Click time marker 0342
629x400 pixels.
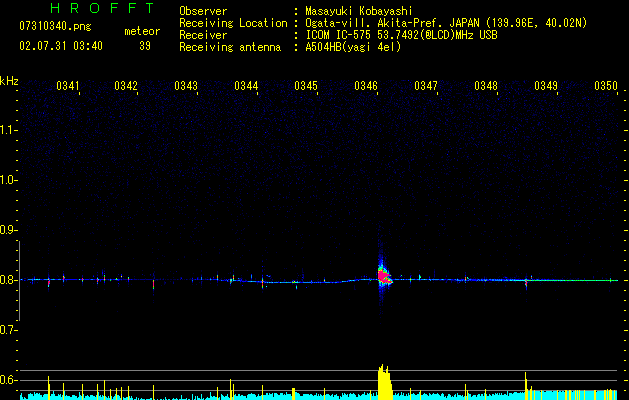coord(126,86)
